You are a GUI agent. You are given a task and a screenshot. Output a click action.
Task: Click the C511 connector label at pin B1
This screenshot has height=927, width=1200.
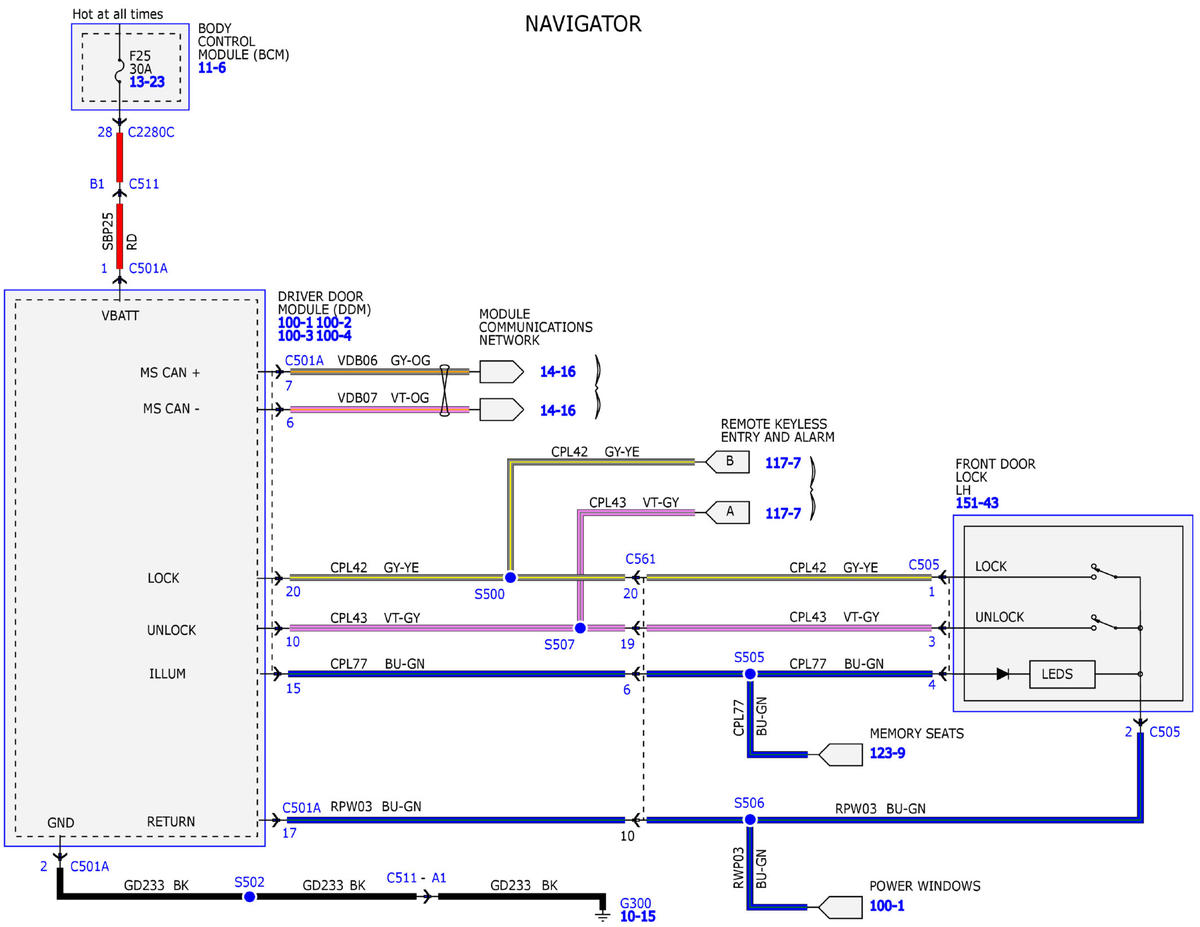pos(144,184)
